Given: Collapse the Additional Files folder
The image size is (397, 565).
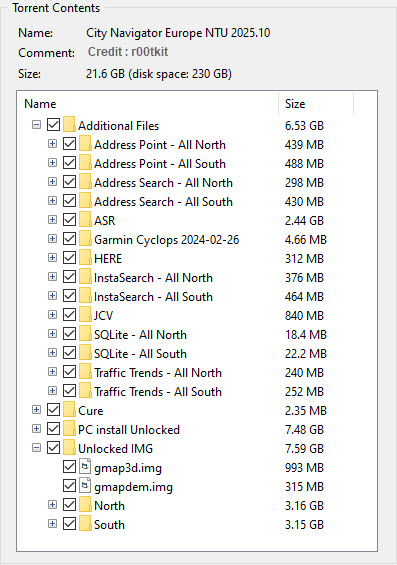Looking at the screenshot, I should [36, 125].
